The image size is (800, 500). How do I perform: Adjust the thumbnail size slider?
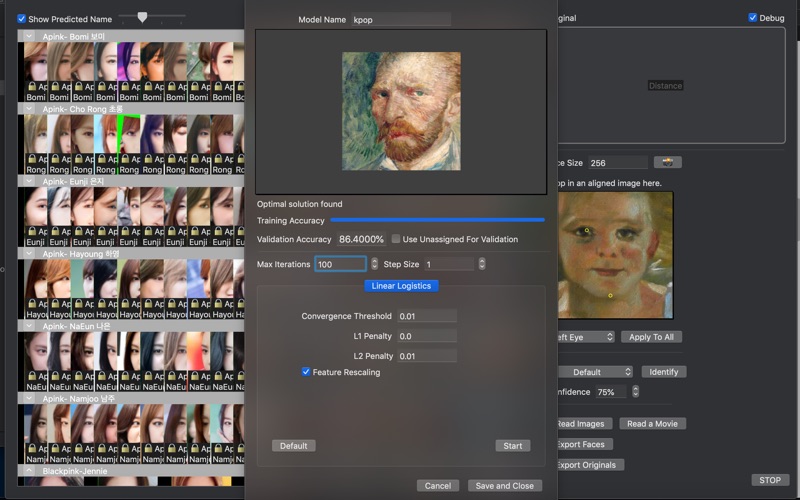point(143,17)
